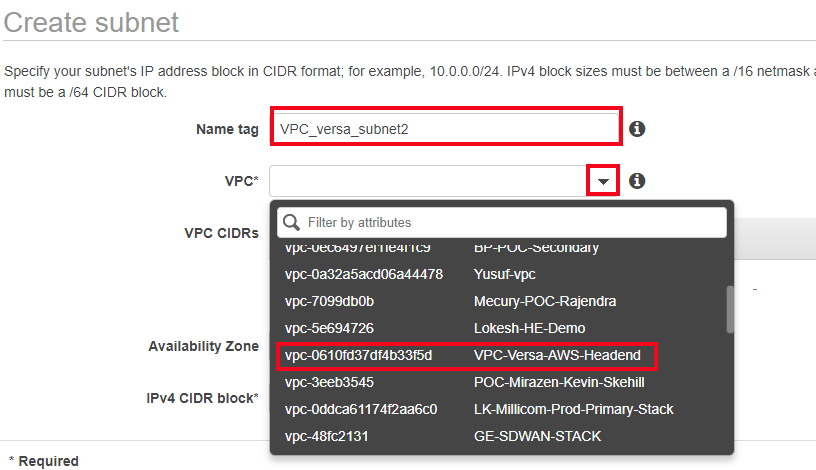Click the magnifier icon in filter box

[291, 222]
